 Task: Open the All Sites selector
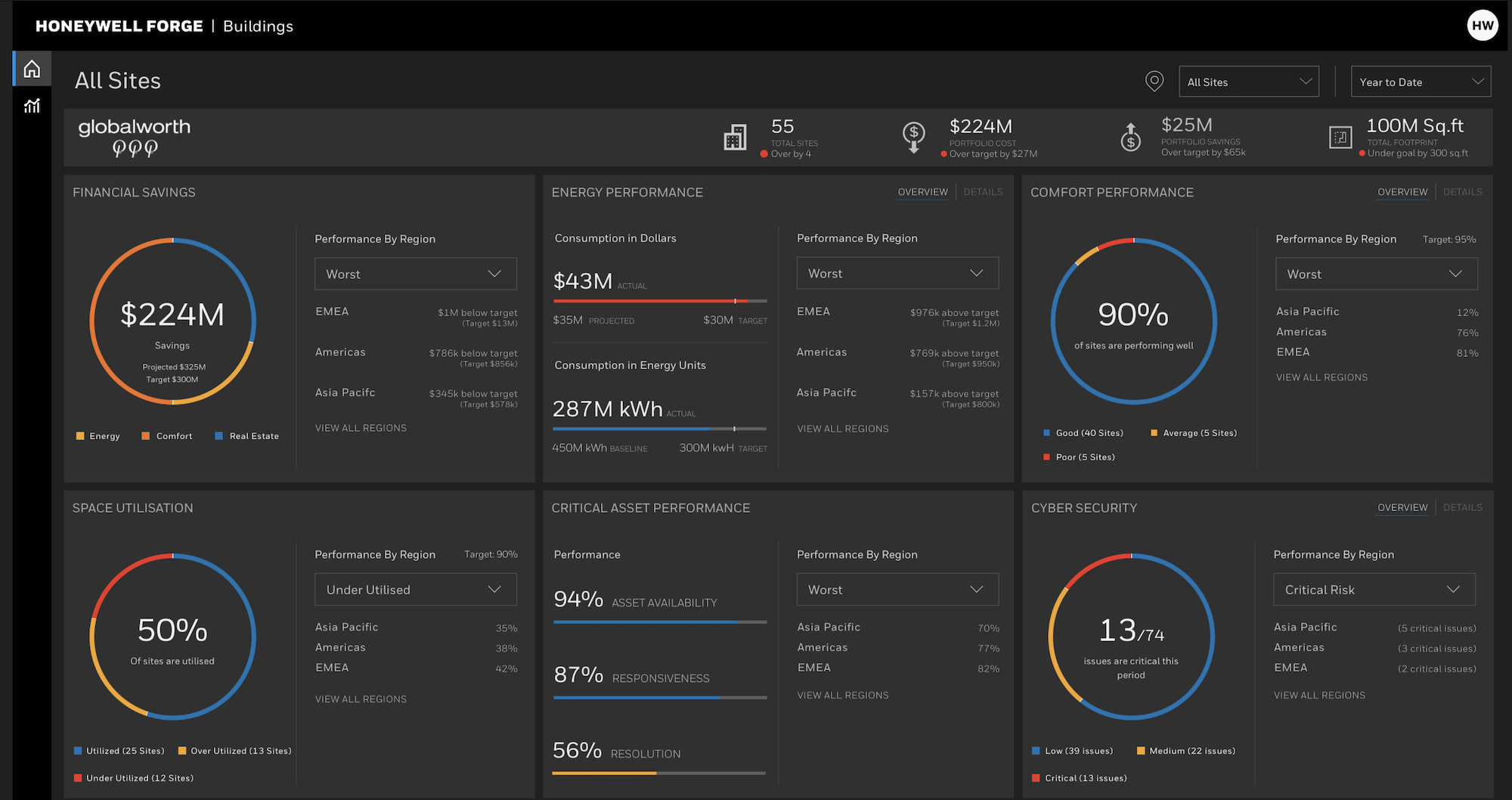click(1249, 81)
